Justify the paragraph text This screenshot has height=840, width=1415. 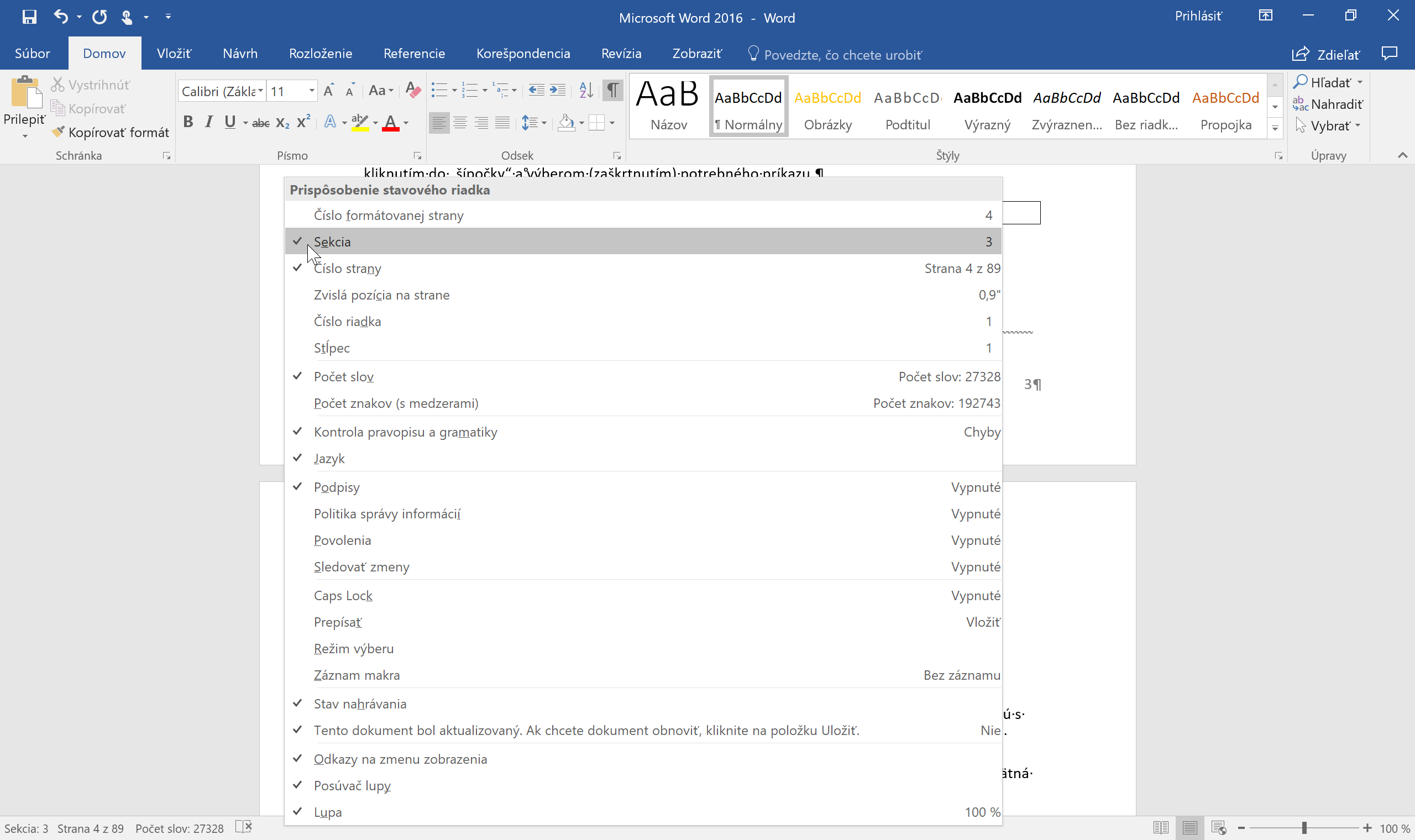coord(502,122)
